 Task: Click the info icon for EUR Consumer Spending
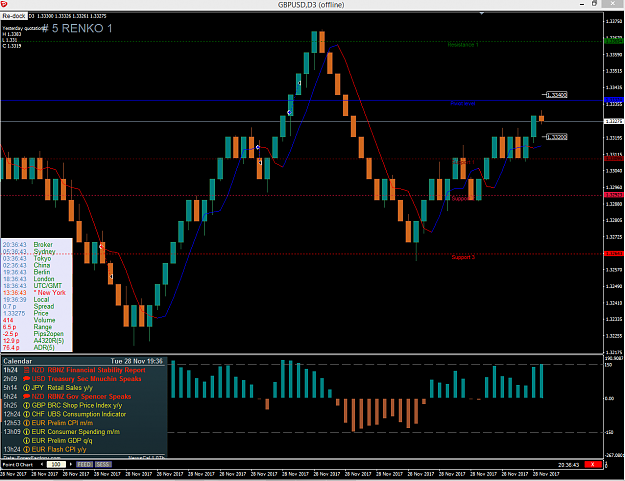click(26, 432)
